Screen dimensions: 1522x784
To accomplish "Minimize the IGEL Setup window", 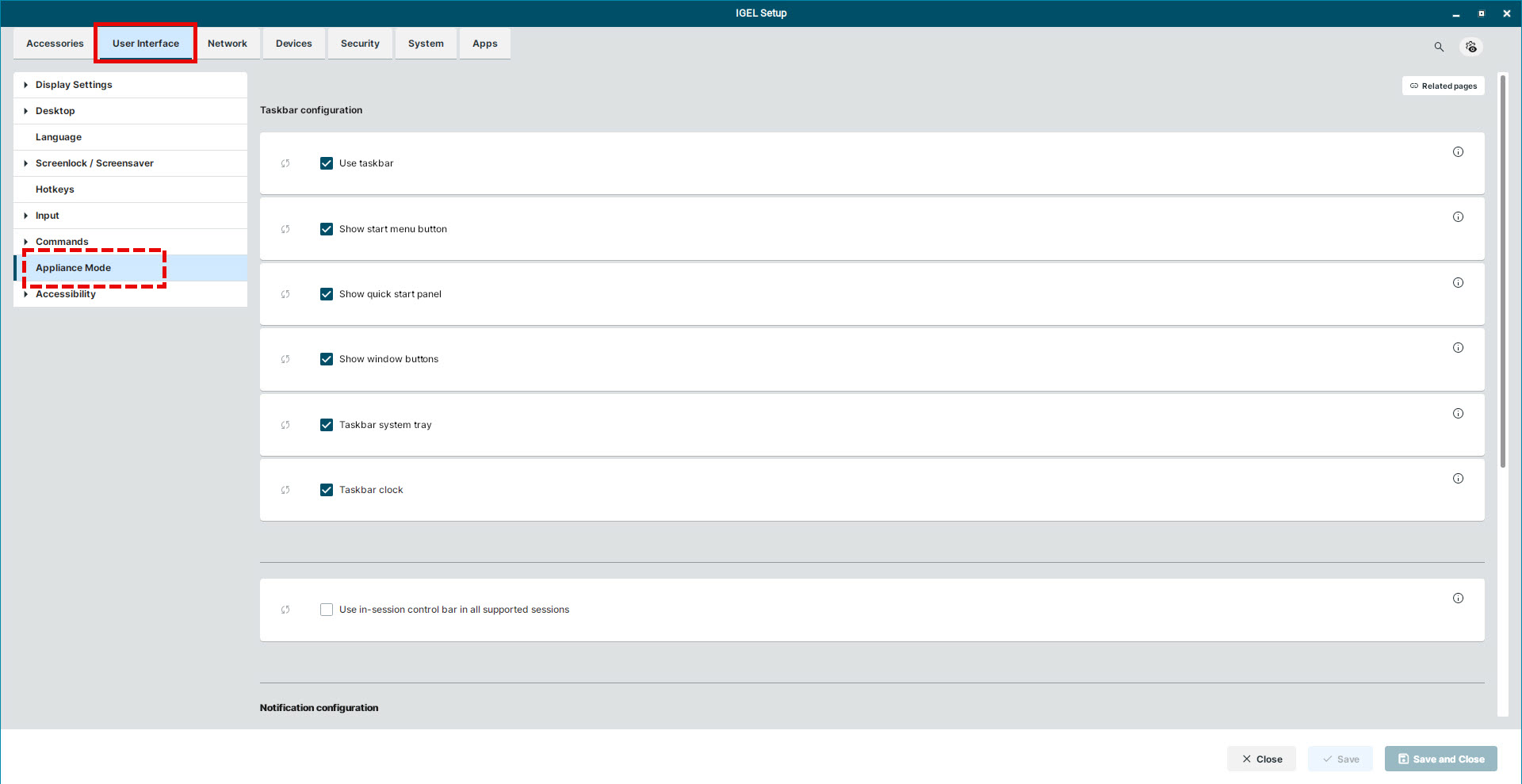I will (1455, 13).
